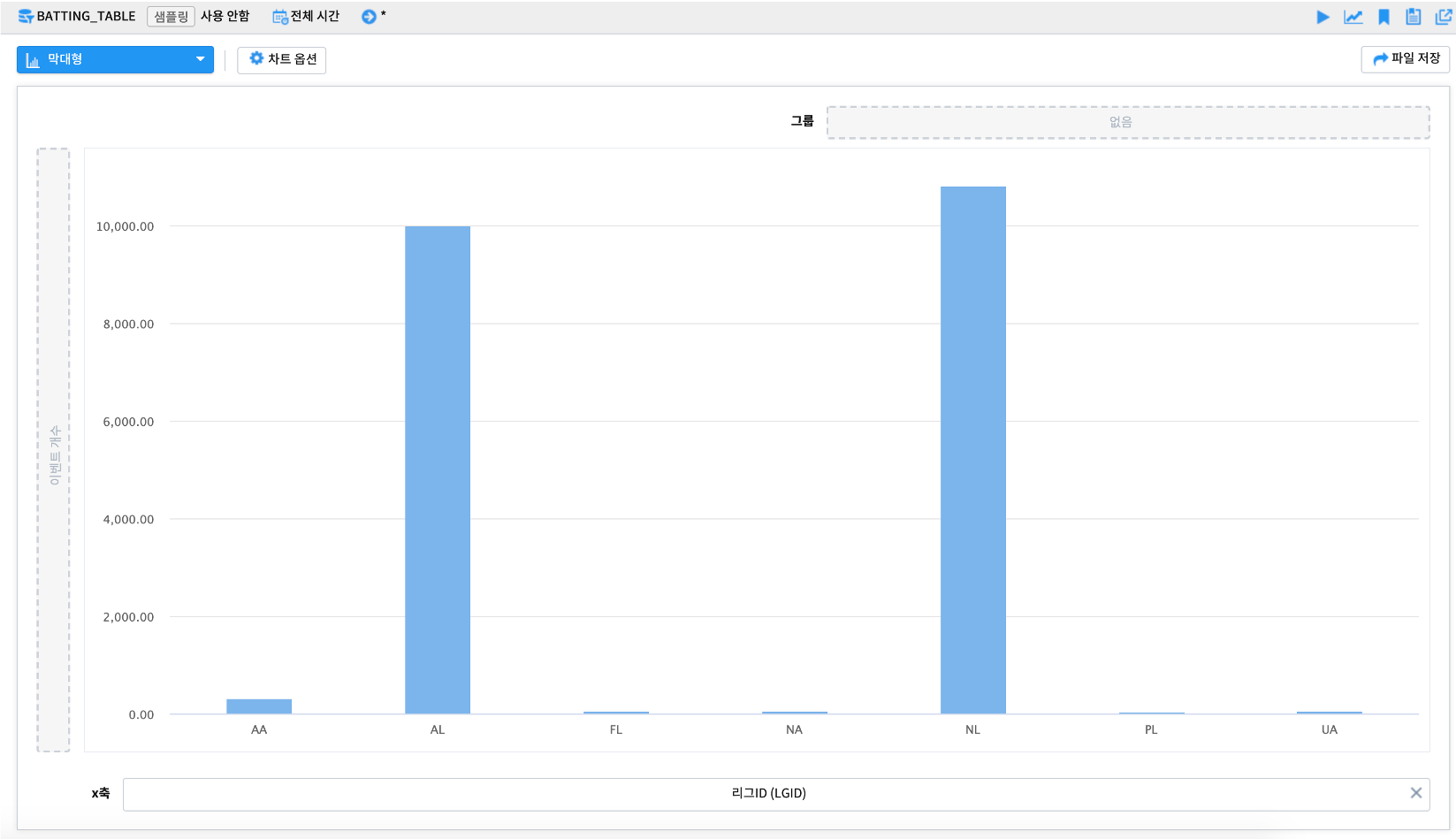
Task: Run the query with the play icon
Action: pos(1323,17)
